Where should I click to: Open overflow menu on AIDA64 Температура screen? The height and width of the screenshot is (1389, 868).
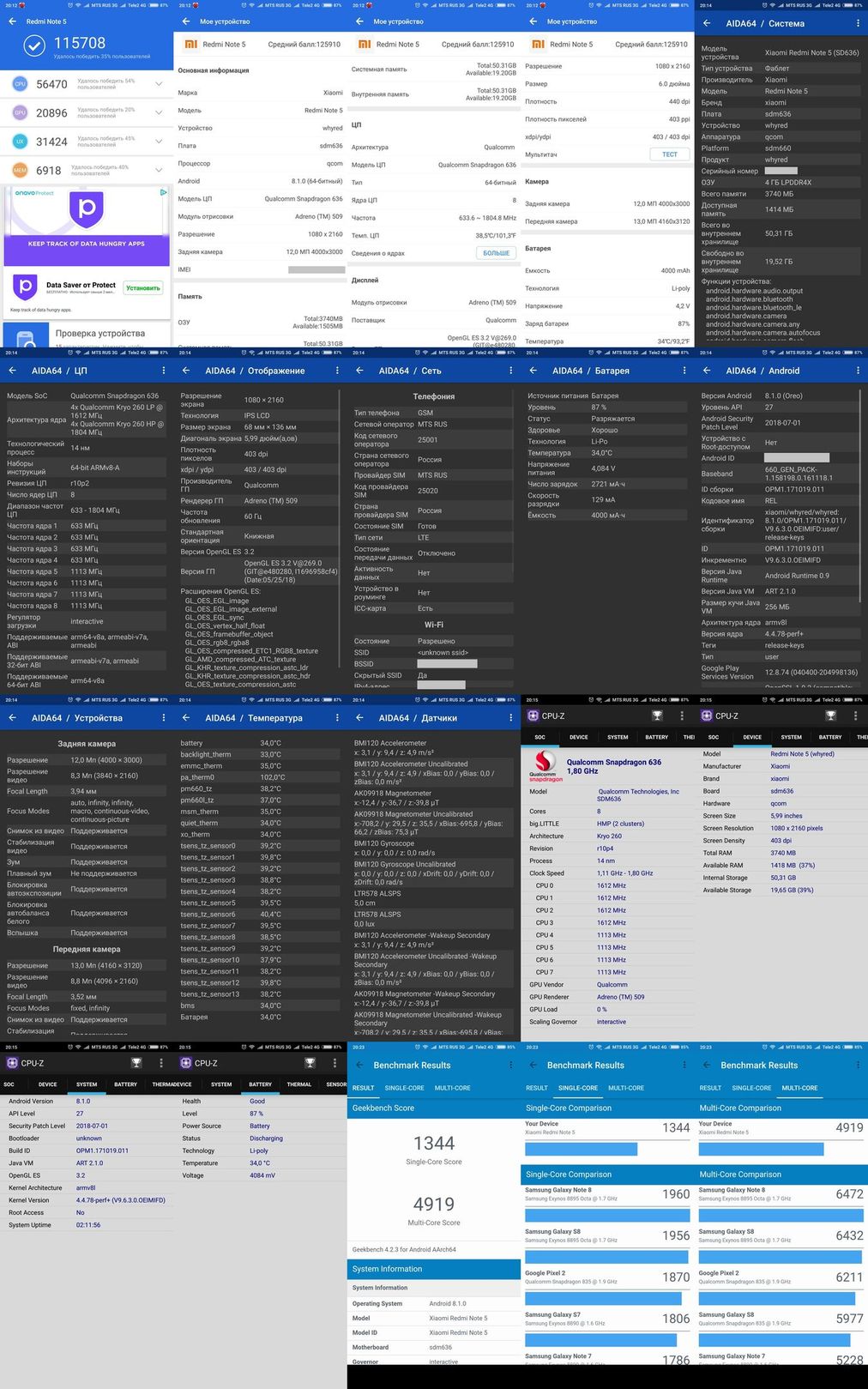click(337, 718)
